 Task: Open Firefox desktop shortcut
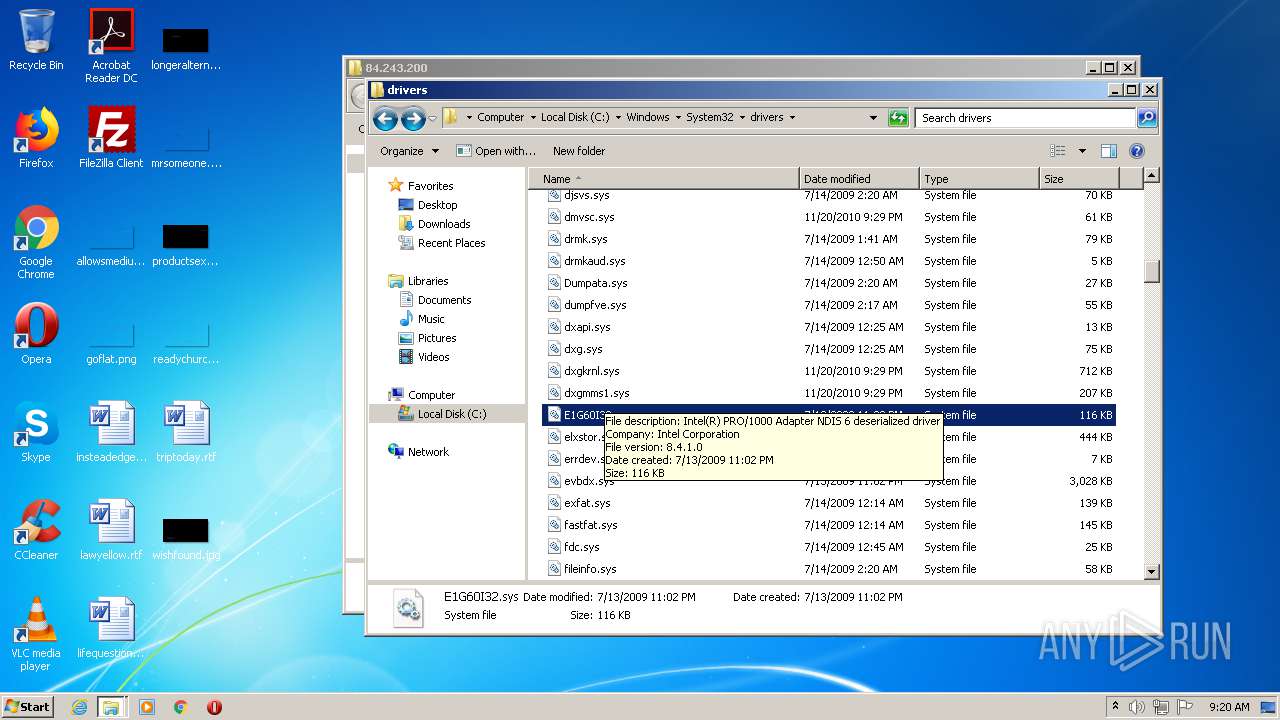pyautogui.click(x=36, y=138)
